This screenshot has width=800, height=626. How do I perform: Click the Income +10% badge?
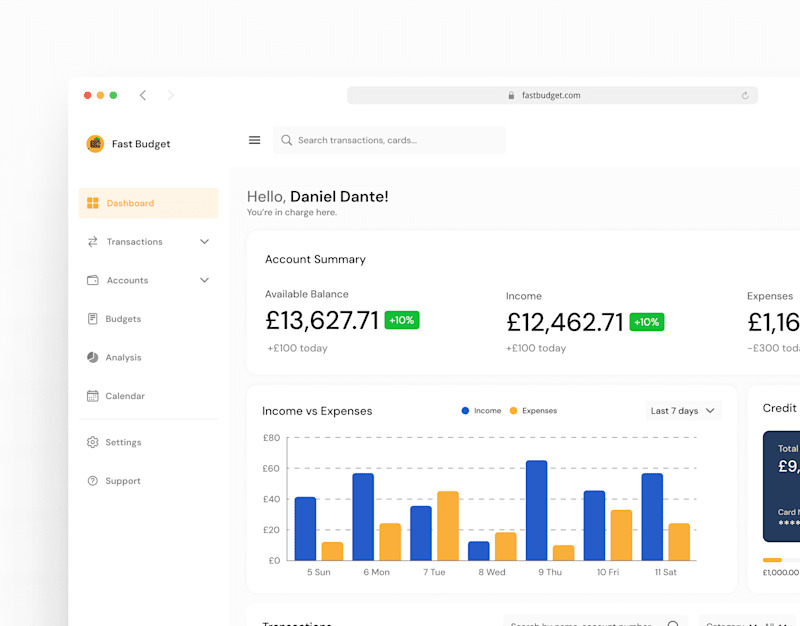tap(647, 322)
